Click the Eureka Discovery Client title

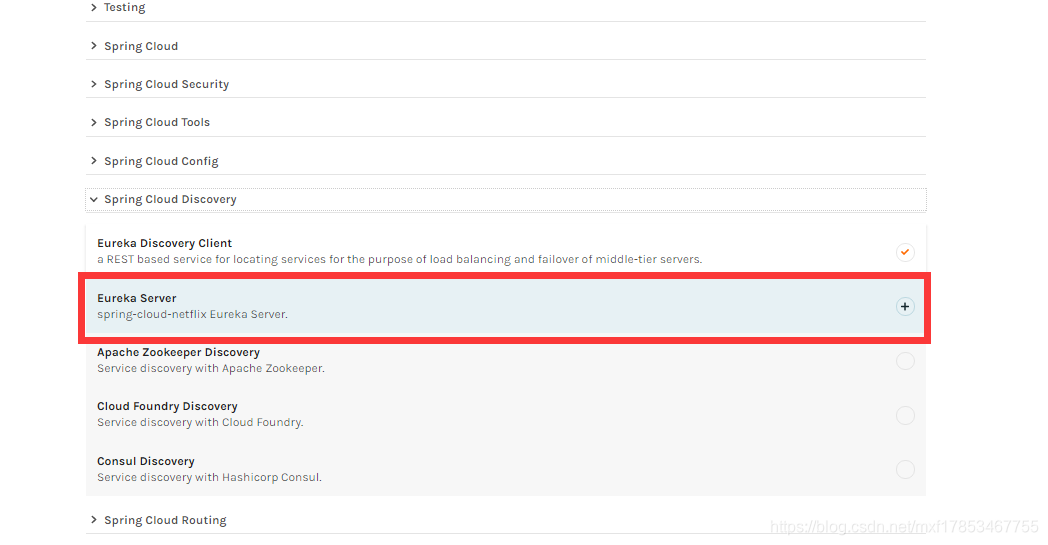[164, 243]
